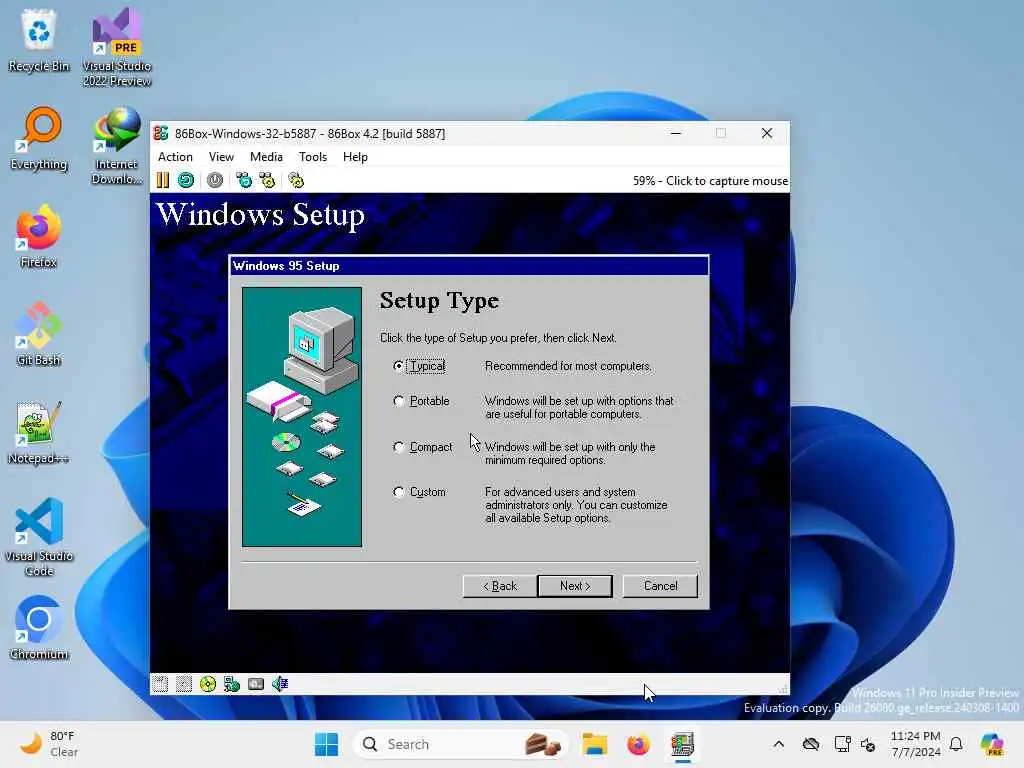Viewport: 1024px width, 768px height.
Task: Open the Recycle Bin desktop icon
Action: point(39,40)
